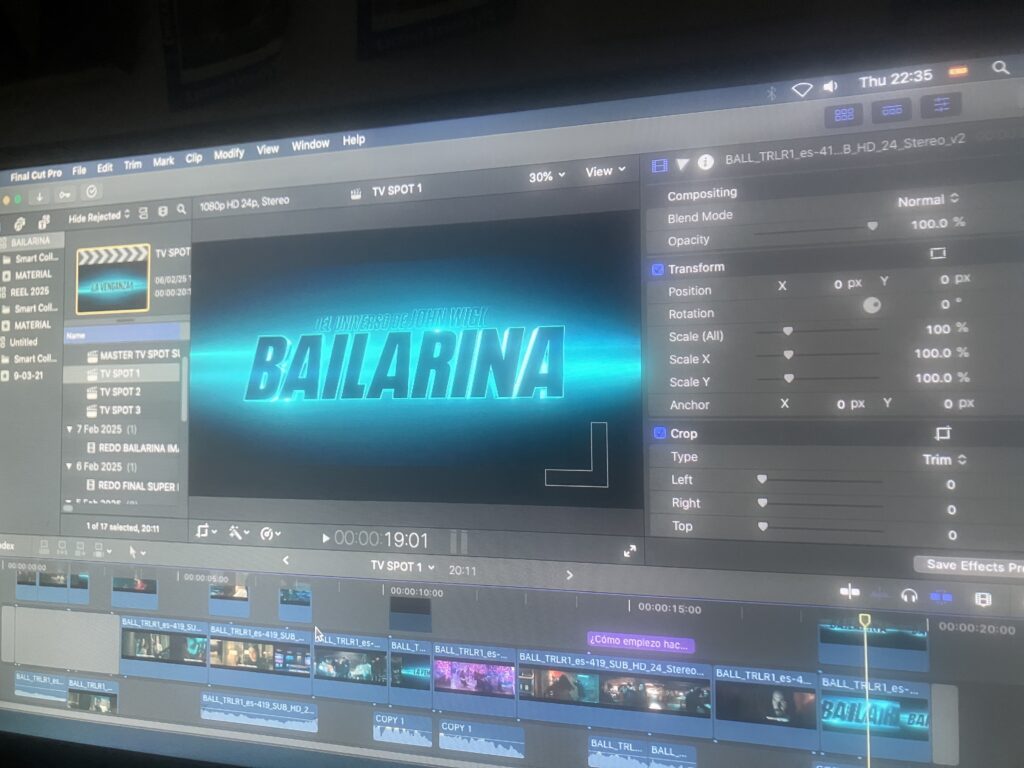The width and height of the screenshot is (1024, 768).
Task: Open the Background Tasks checkmark icon
Action: pyautogui.click(x=91, y=192)
